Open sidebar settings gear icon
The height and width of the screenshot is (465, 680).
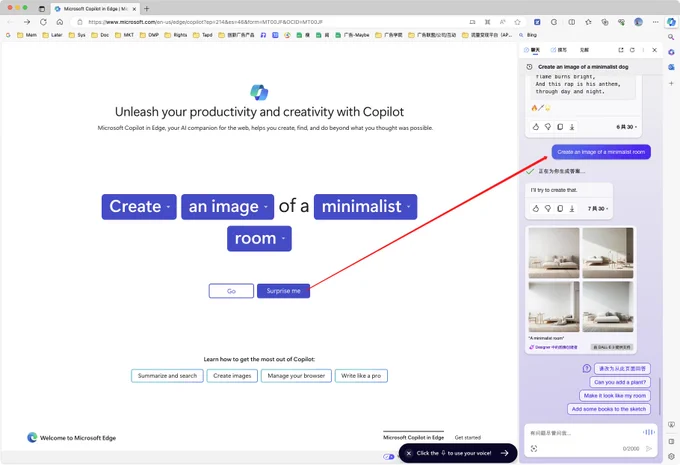671,456
